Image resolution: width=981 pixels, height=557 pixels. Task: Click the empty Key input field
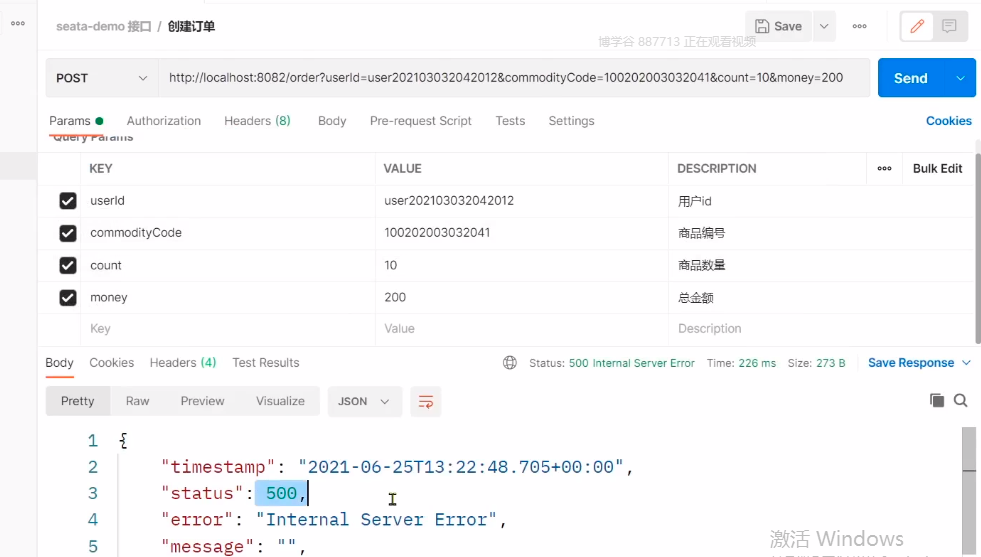coord(228,329)
